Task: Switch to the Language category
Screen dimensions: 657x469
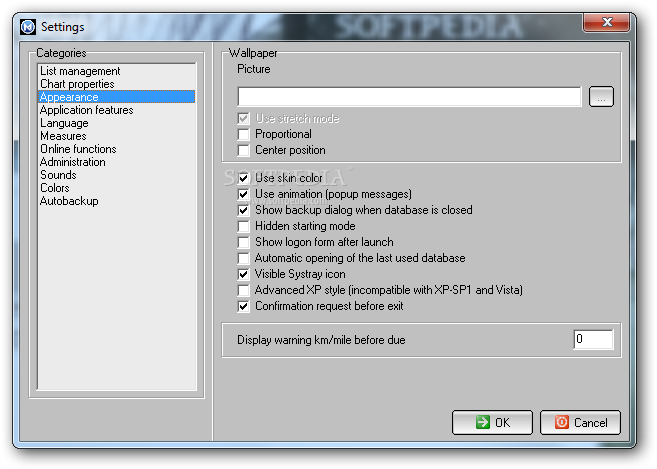Action: click(116, 123)
